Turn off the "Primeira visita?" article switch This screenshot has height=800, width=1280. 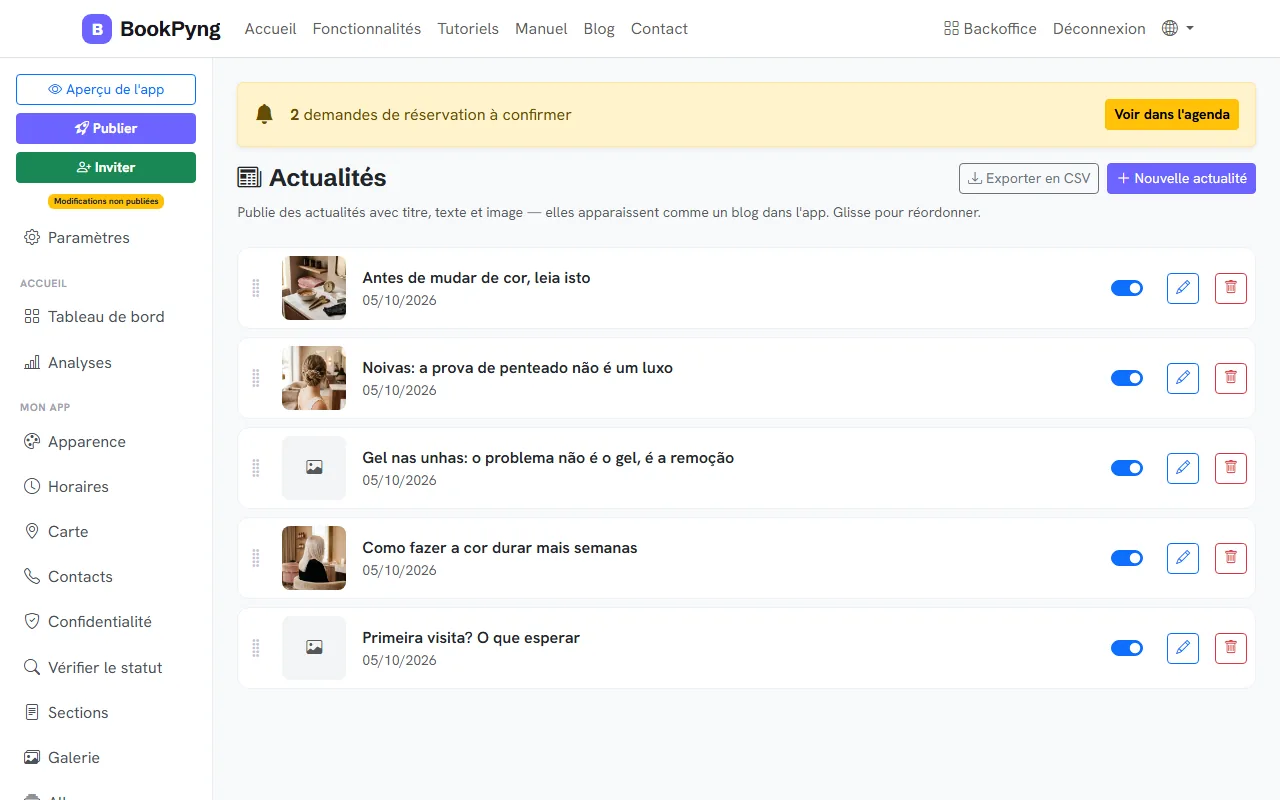[1127, 648]
